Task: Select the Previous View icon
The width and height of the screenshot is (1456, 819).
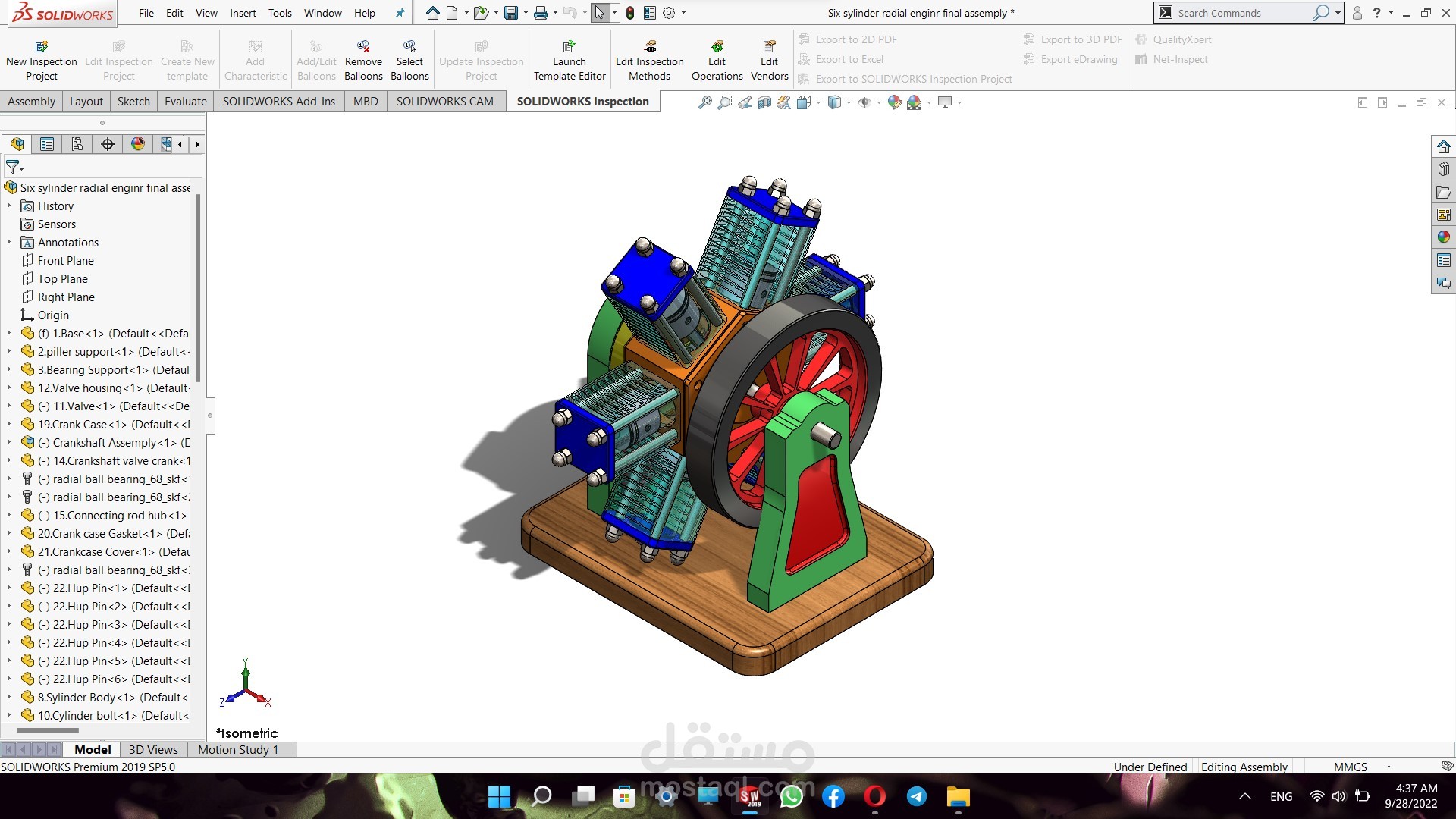Action: point(745,102)
